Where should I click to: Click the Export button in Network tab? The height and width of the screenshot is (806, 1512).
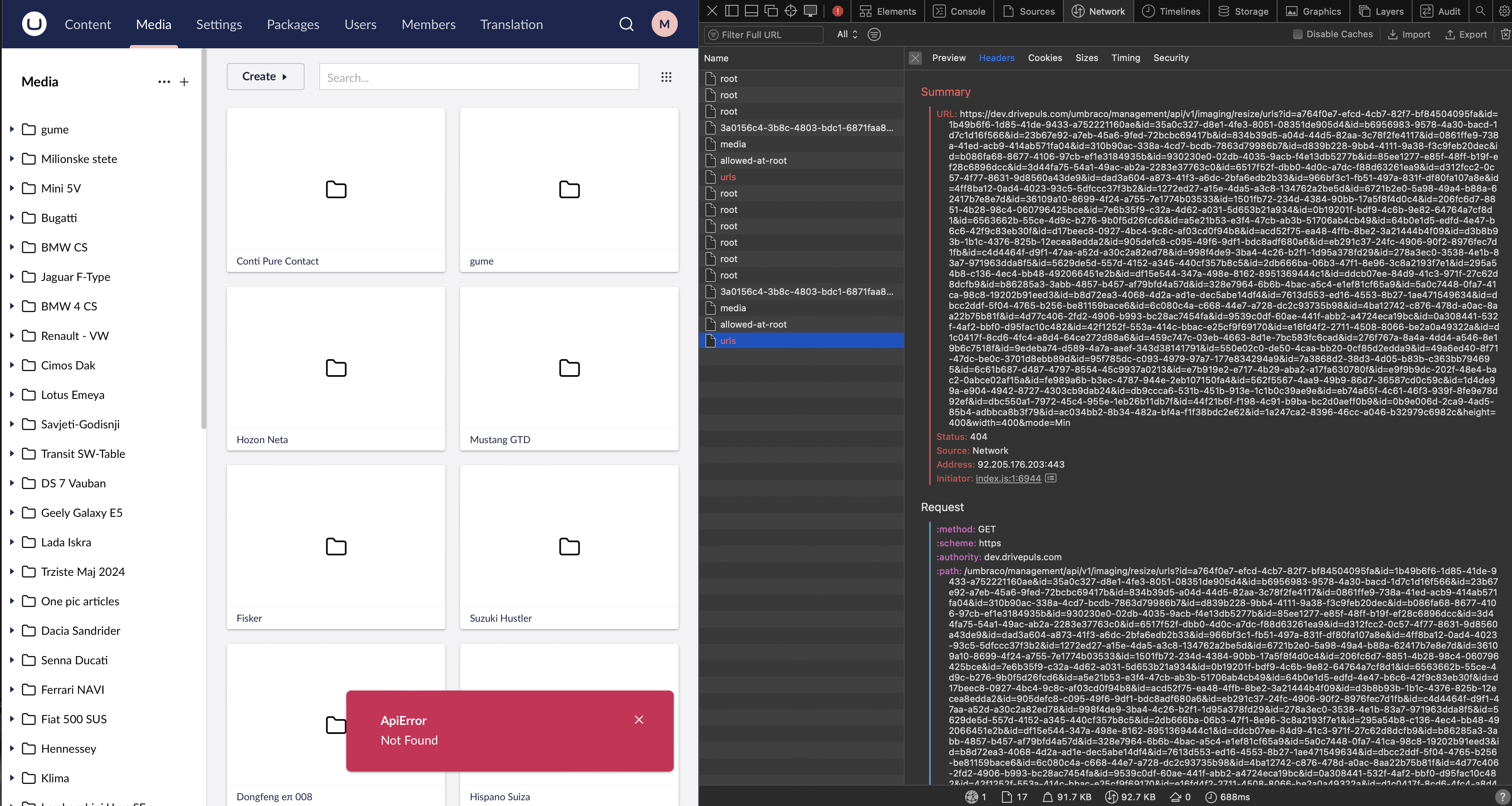(1466, 34)
